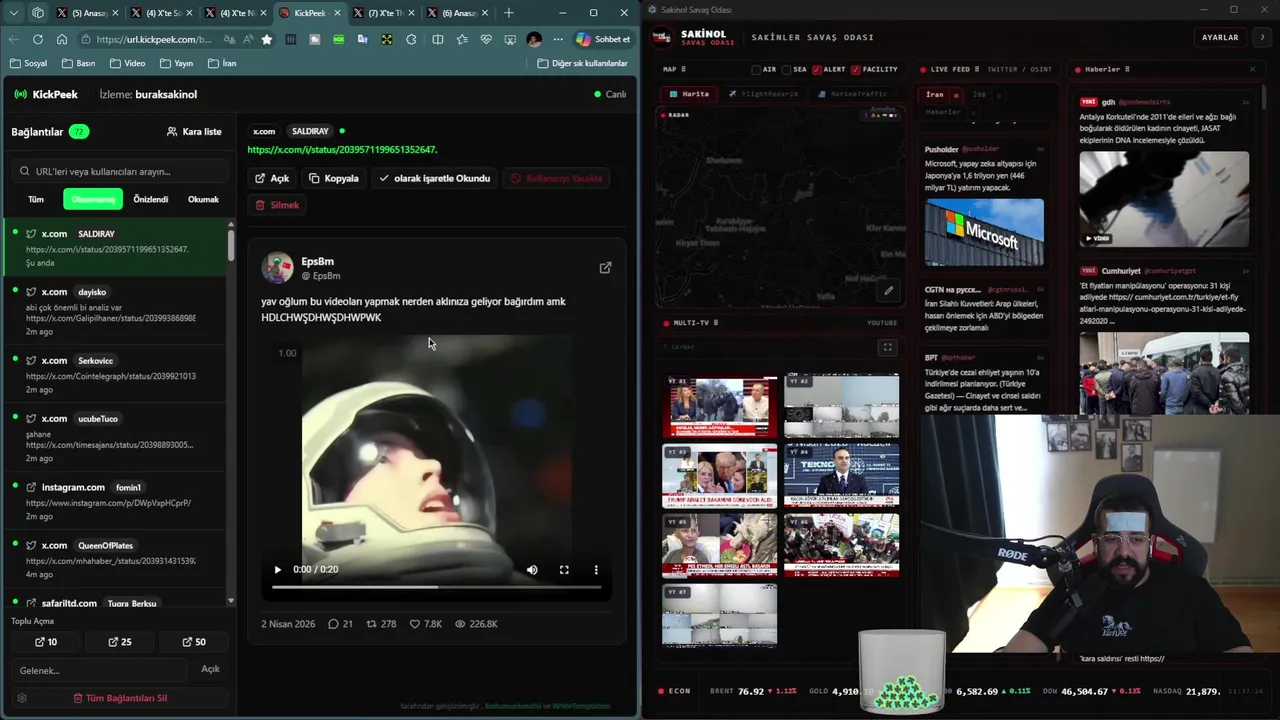Screen dimensions: 1280x720
Task: Open the Video bookmarks folder
Action: tap(126, 63)
